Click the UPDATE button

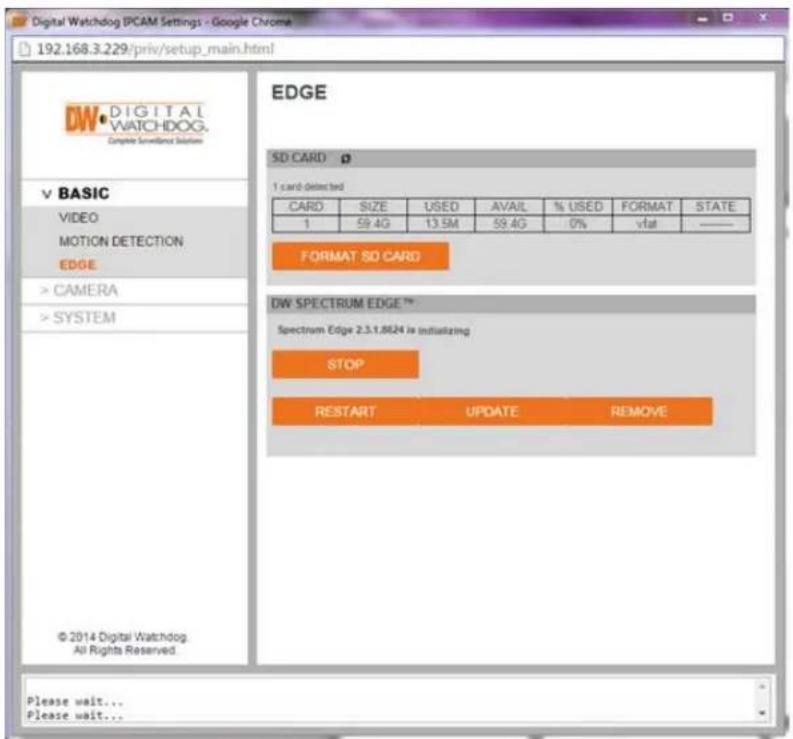(492, 411)
